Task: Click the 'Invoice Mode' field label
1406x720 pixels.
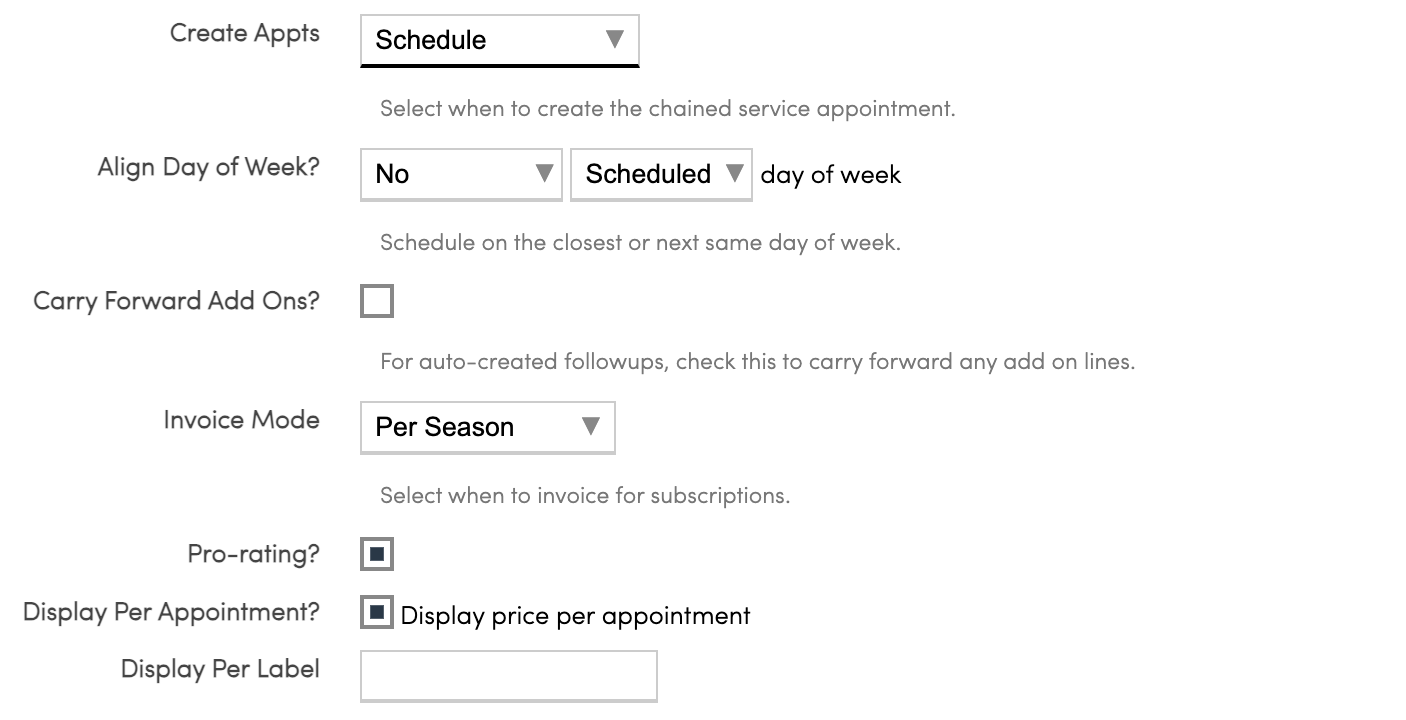Action: pyautogui.click(x=242, y=420)
